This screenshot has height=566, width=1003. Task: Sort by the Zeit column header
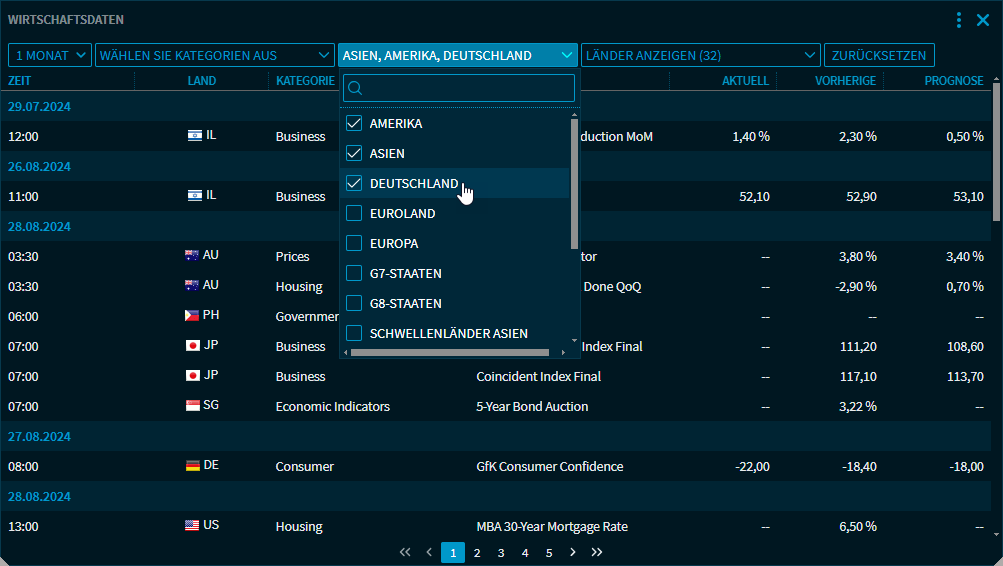pyautogui.click(x=20, y=81)
